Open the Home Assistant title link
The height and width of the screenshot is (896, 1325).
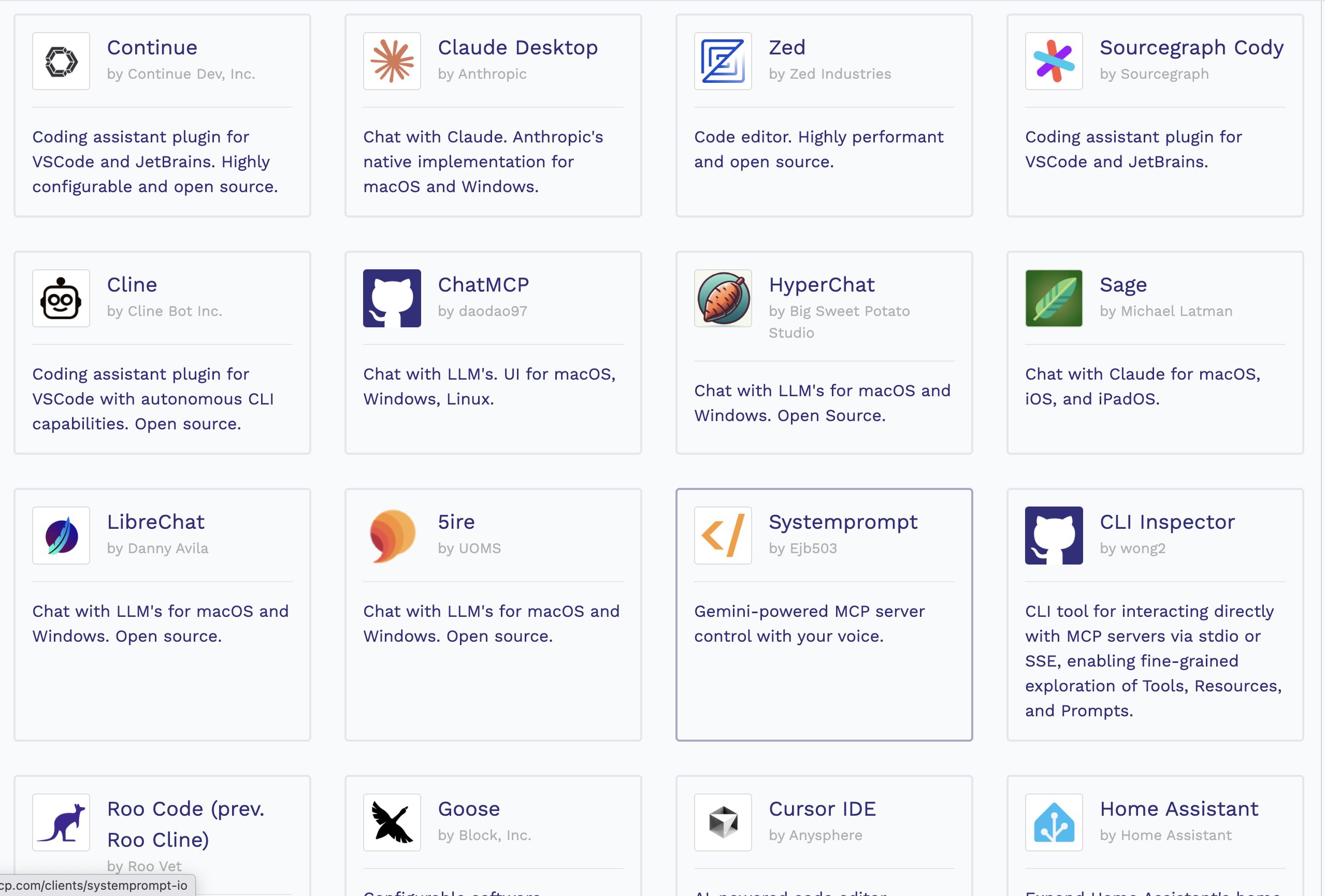[1179, 809]
